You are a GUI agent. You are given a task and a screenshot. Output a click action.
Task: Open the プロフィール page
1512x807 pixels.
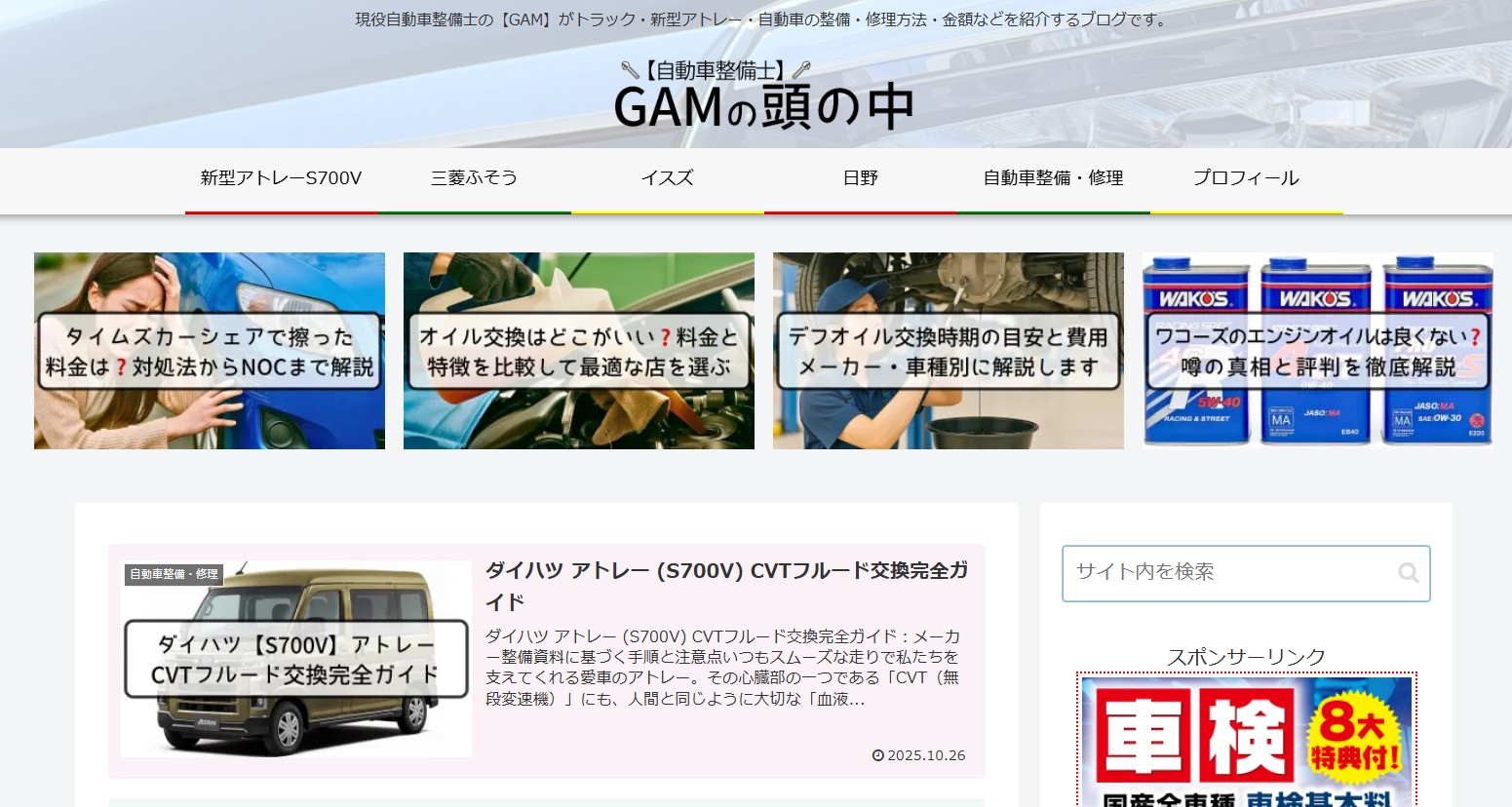click(1246, 178)
